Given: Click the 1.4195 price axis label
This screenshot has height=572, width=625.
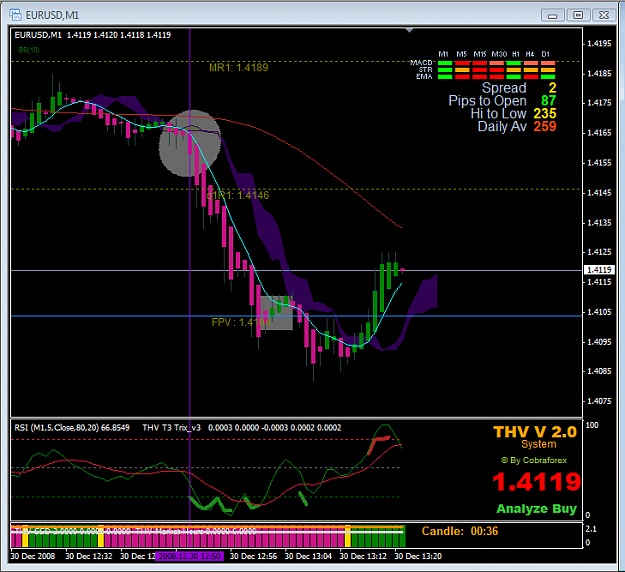Looking at the screenshot, I should (599, 43).
